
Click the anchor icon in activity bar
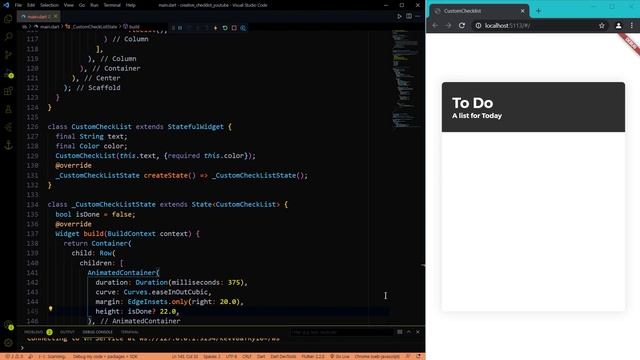[8, 145]
